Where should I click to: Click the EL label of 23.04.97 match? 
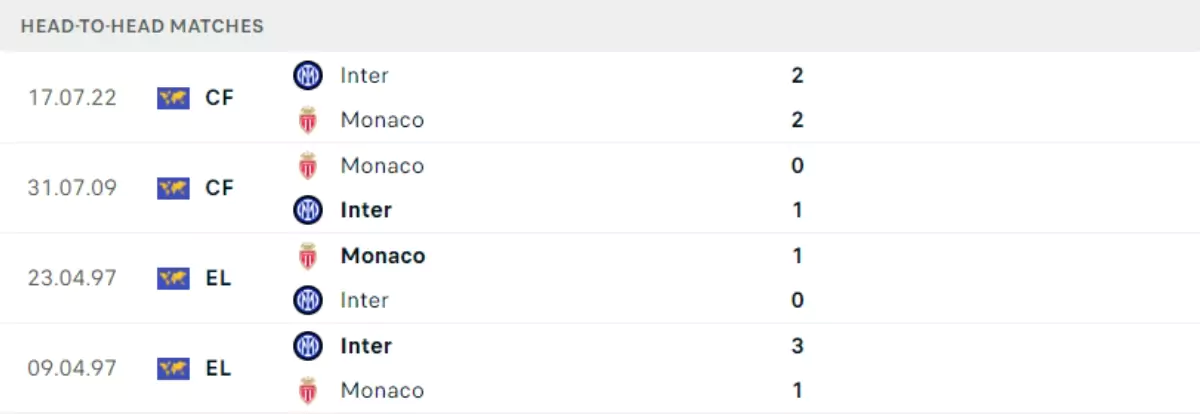tap(218, 278)
